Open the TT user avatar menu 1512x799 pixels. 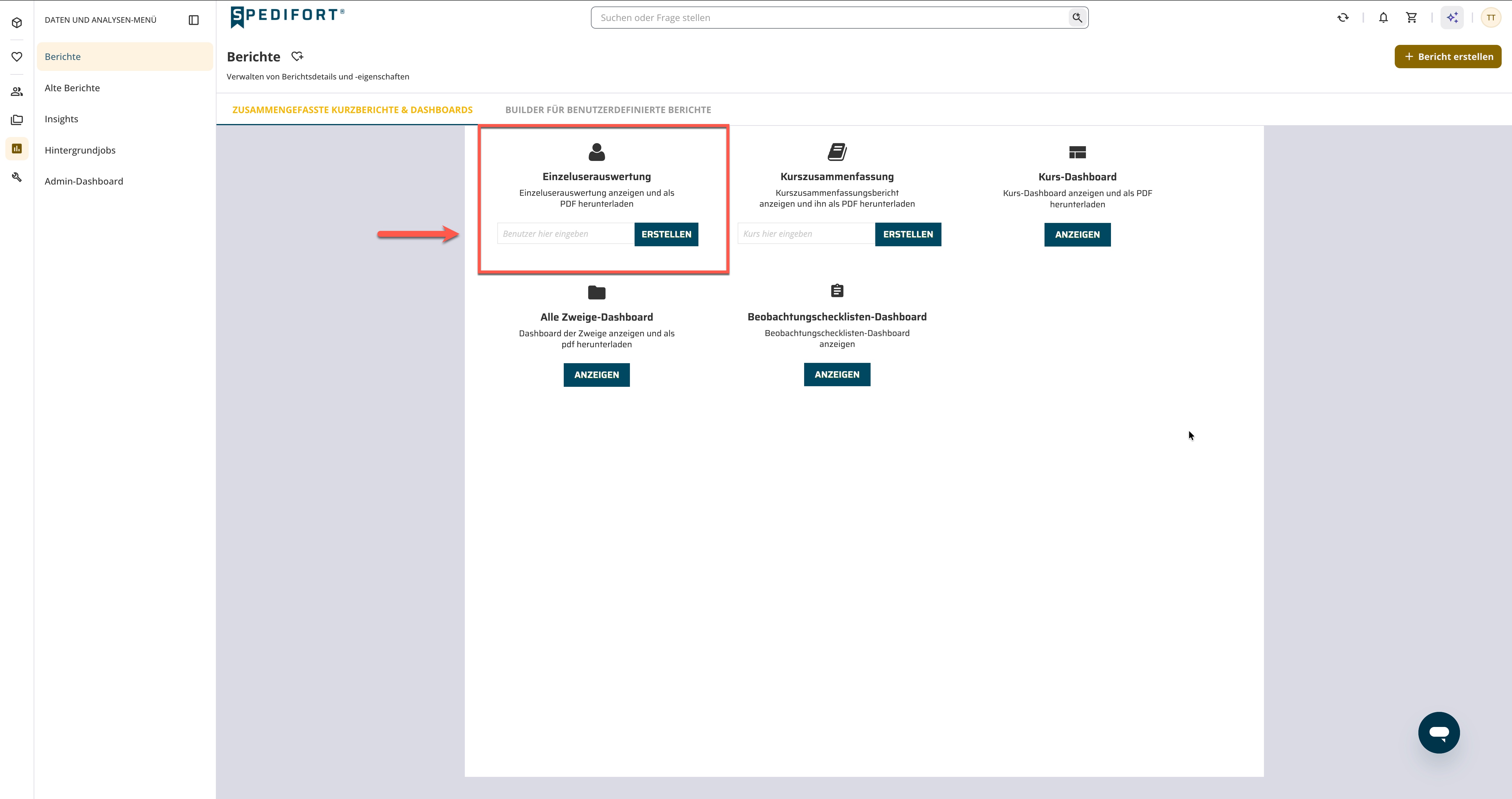(1491, 18)
